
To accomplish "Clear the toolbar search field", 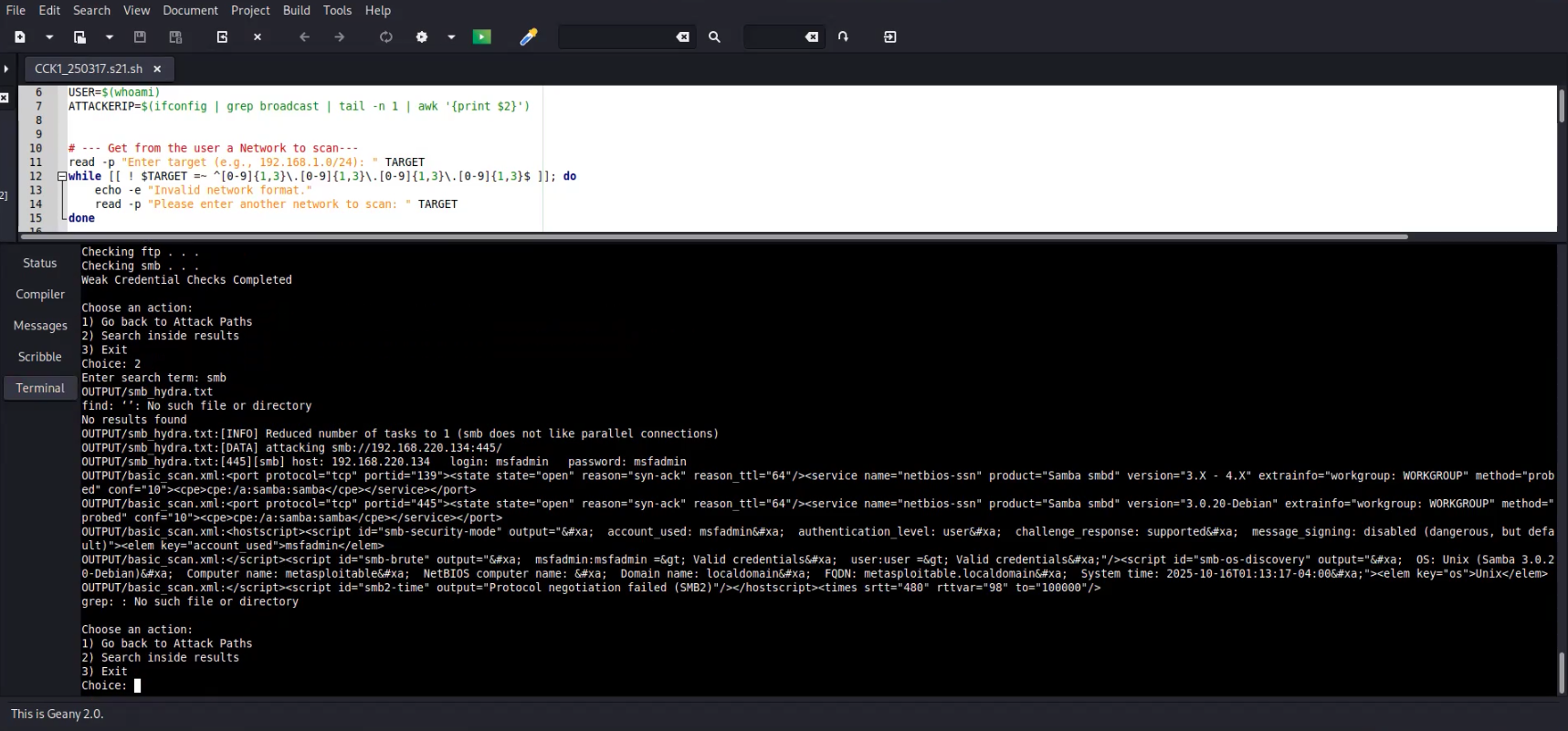I will click(682, 37).
